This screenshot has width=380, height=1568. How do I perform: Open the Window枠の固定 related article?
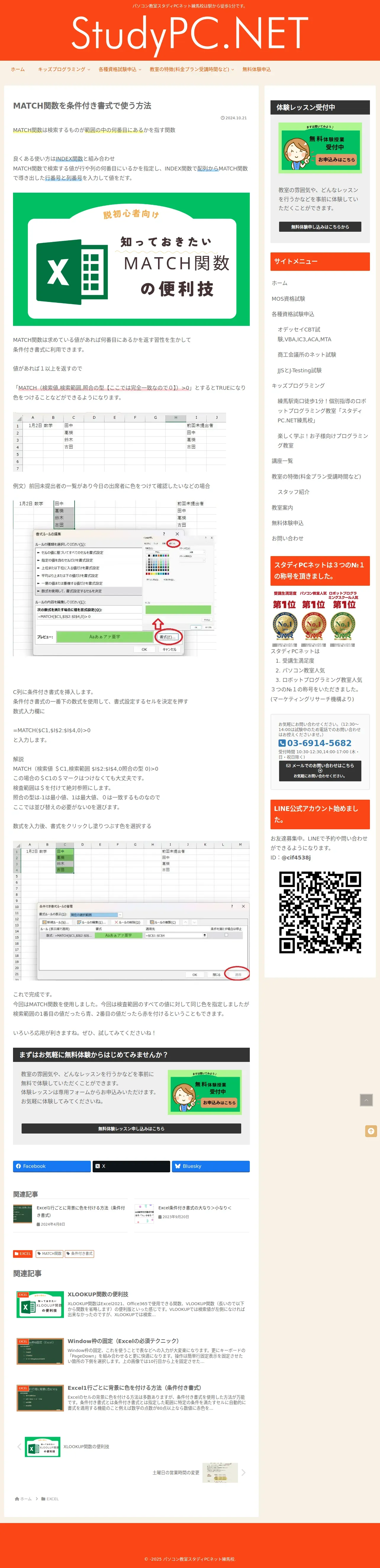131,1351
